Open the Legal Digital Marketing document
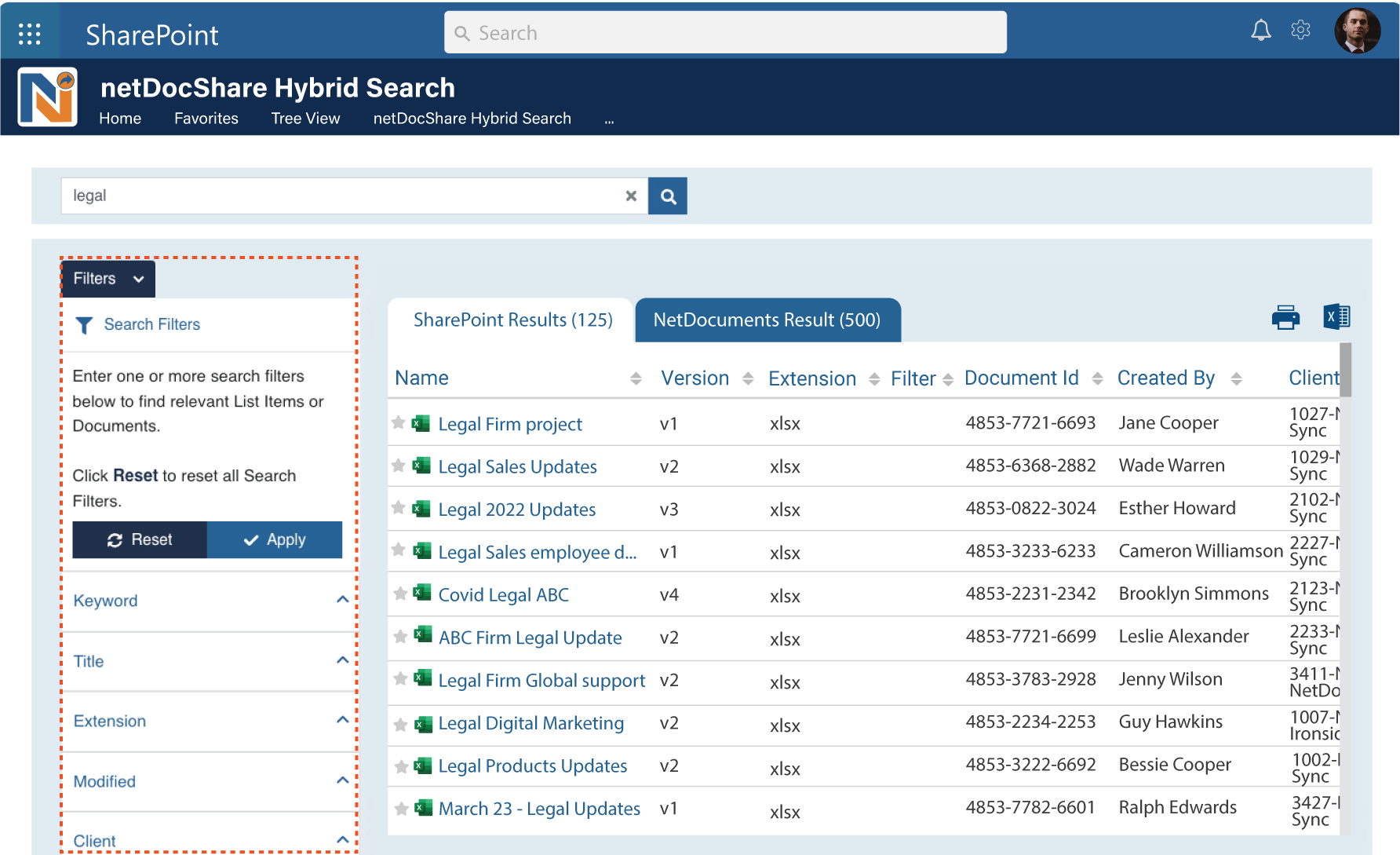1400x855 pixels. point(531,724)
